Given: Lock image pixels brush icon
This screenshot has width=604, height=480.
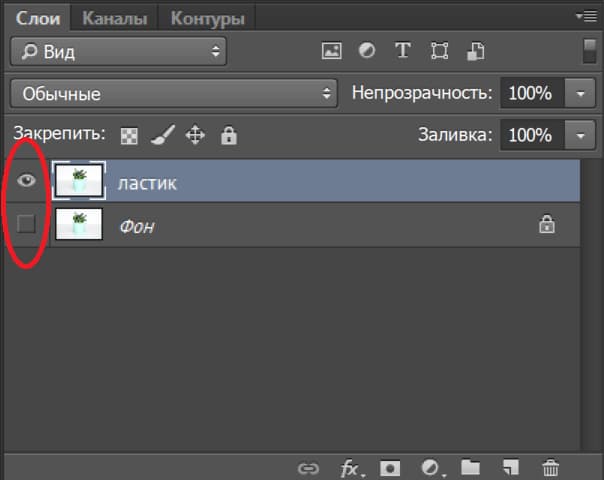Looking at the screenshot, I should pyautogui.click(x=163, y=135).
